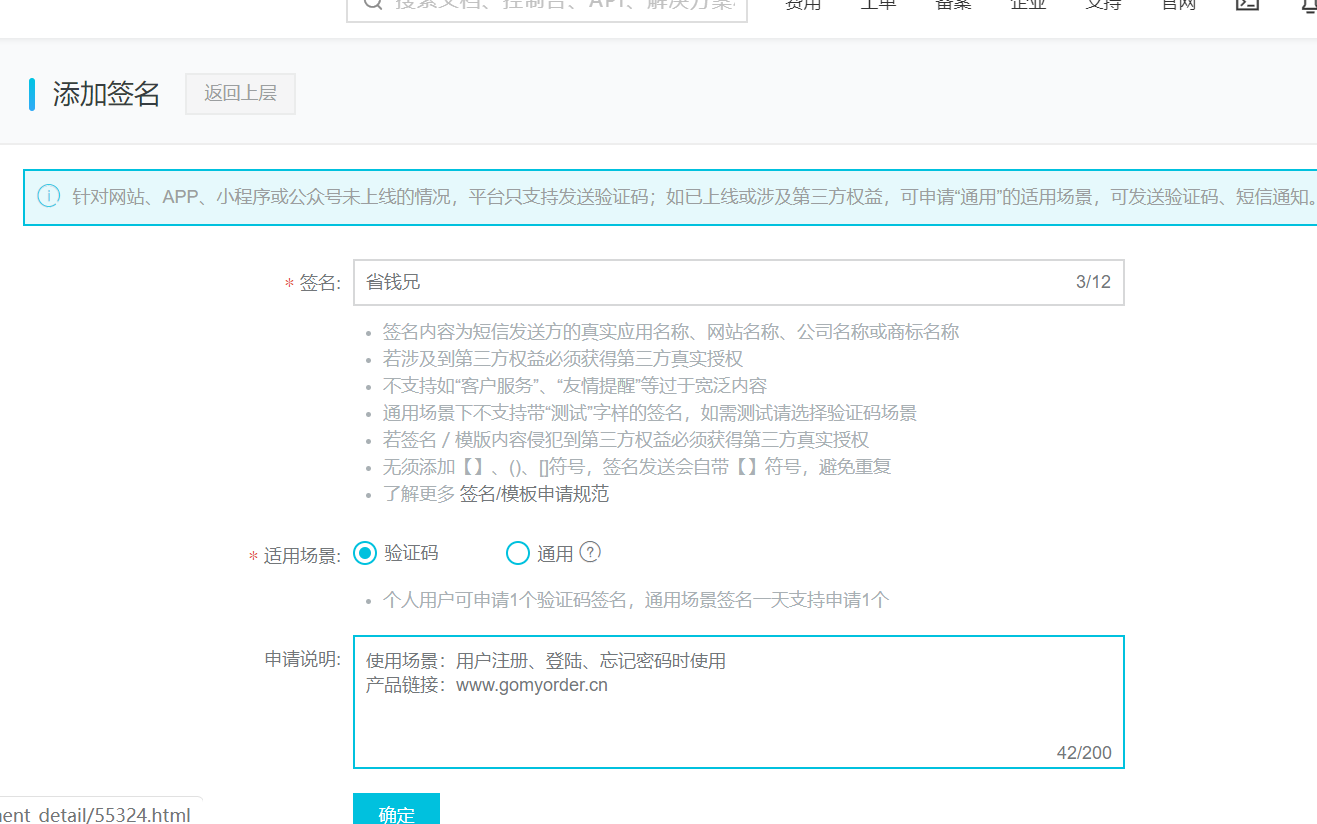Viewport: 1317px width, 824px height.
Task: Click the question mark help icon beside 通用
Action: tap(590, 552)
